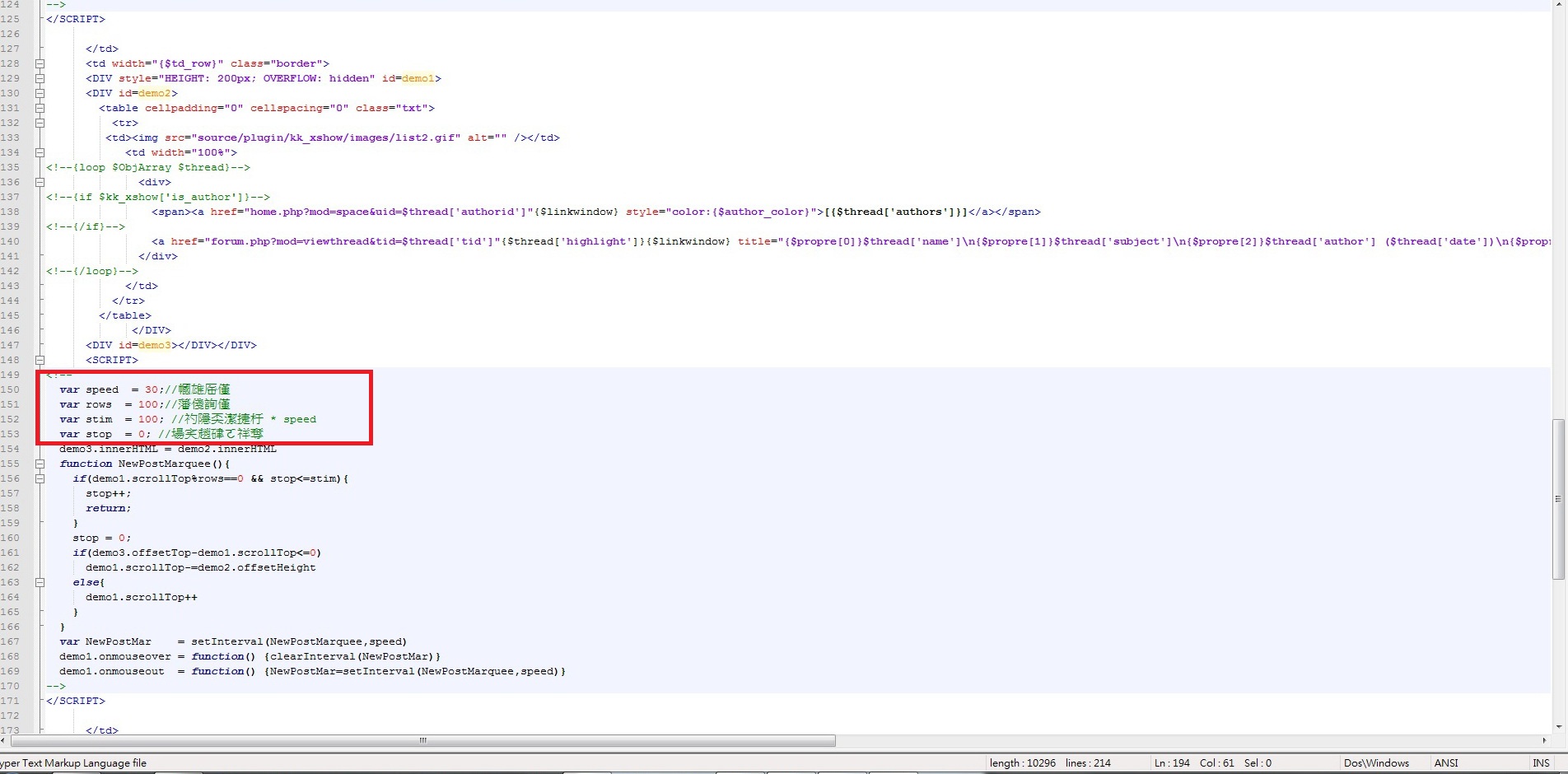Collapse the if scrollTop%rows fold at line 156

click(40, 478)
